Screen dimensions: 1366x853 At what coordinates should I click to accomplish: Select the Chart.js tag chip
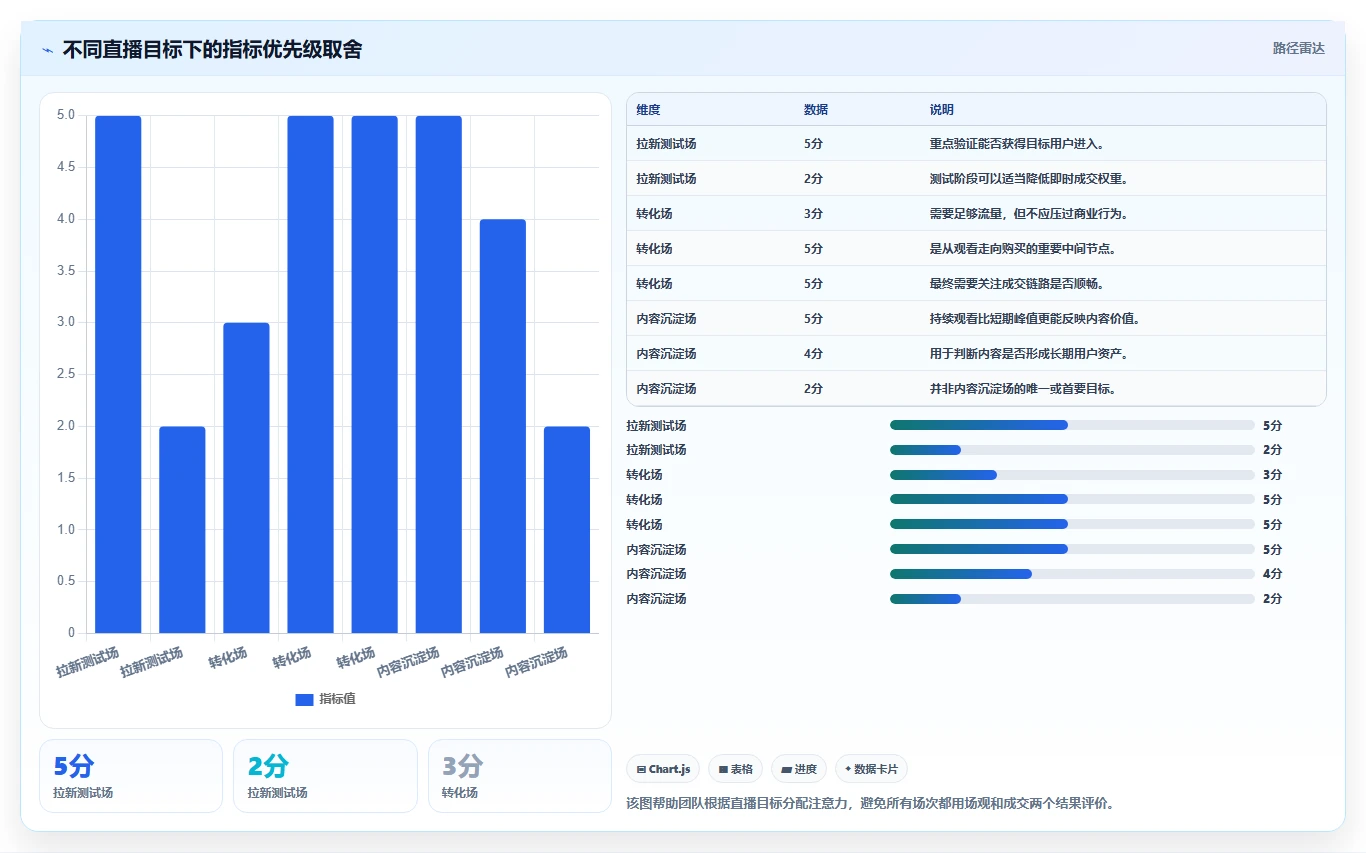point(663,769)
